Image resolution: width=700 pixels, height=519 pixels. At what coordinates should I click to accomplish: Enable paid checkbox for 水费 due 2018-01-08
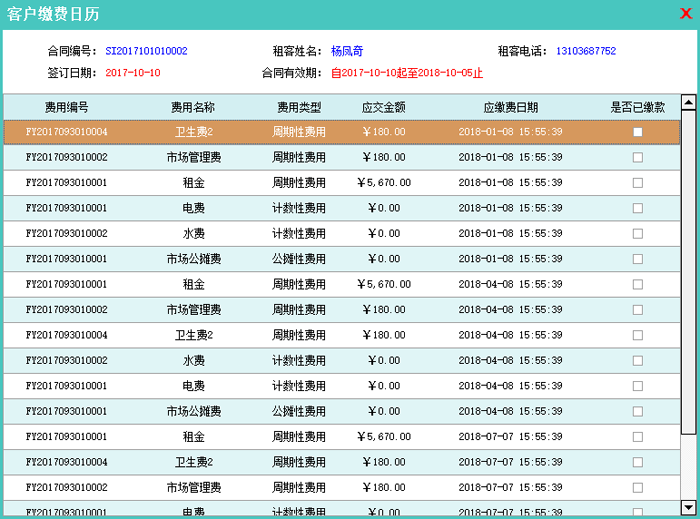click(637, 233)
